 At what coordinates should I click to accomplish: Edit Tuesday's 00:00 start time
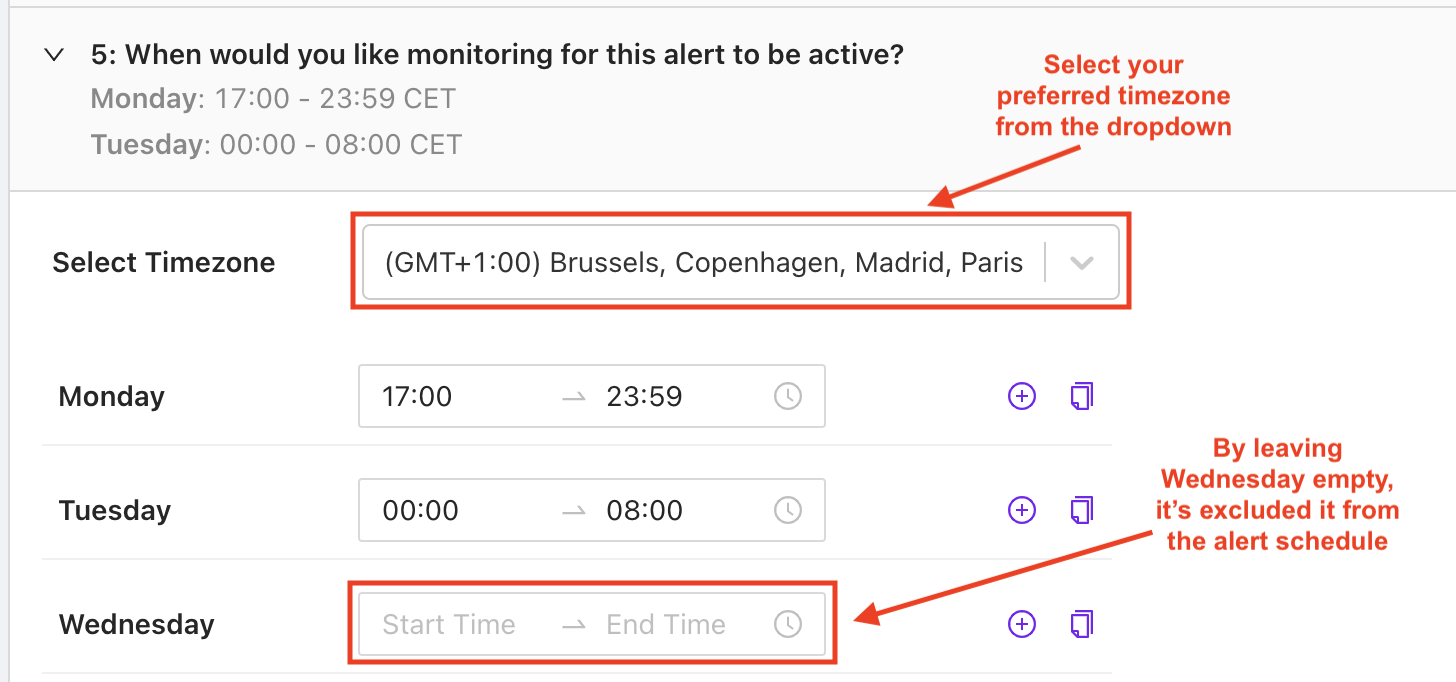(421, 511)
